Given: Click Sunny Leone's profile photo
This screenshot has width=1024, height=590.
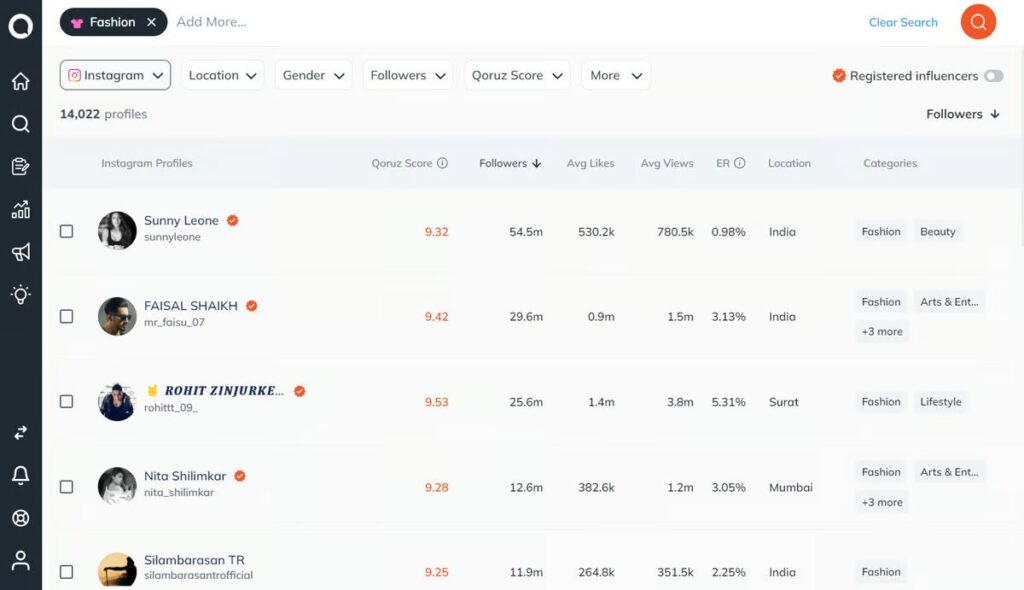Looking at the screenshot, I should pyautogui.click(x=117, y=231).
